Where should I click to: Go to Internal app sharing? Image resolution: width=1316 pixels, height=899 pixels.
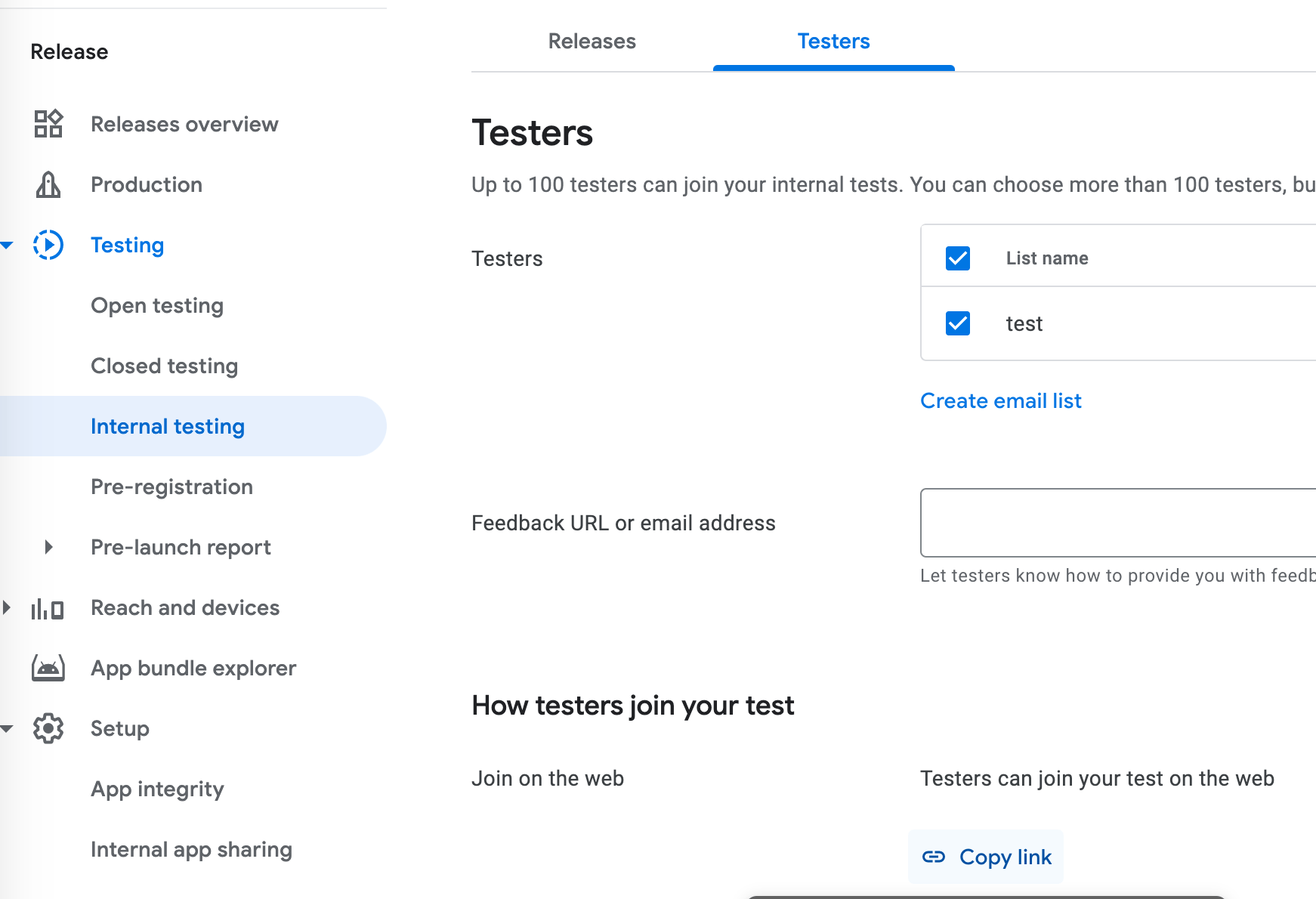coord(191,849)
